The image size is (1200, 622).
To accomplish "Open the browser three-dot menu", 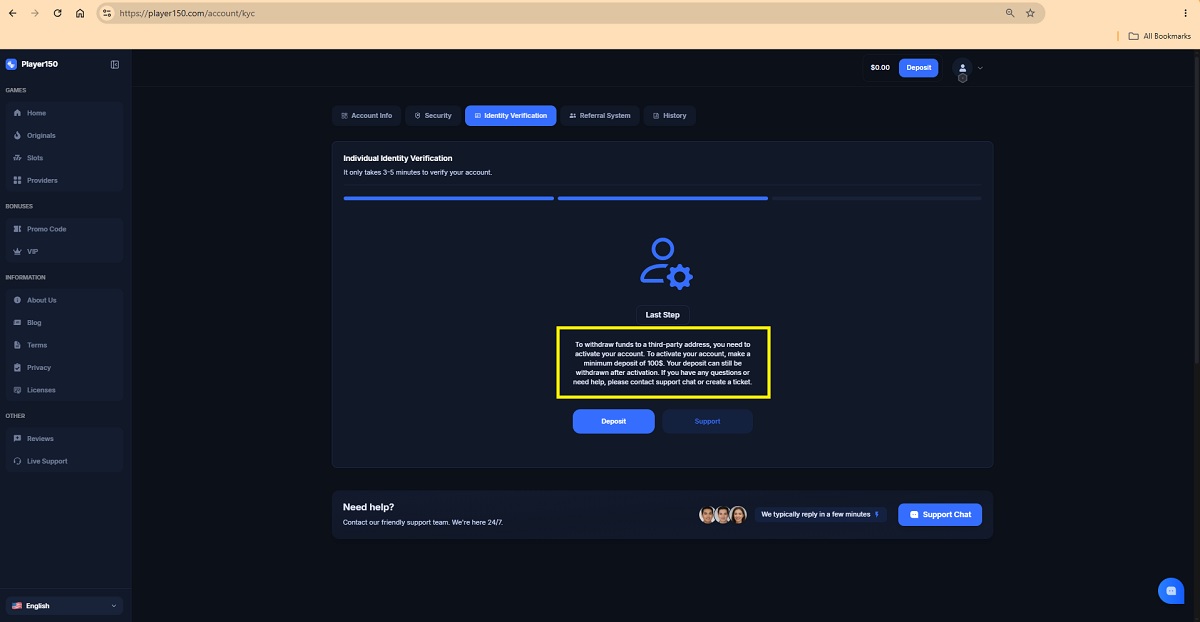I will point(1184,13).
